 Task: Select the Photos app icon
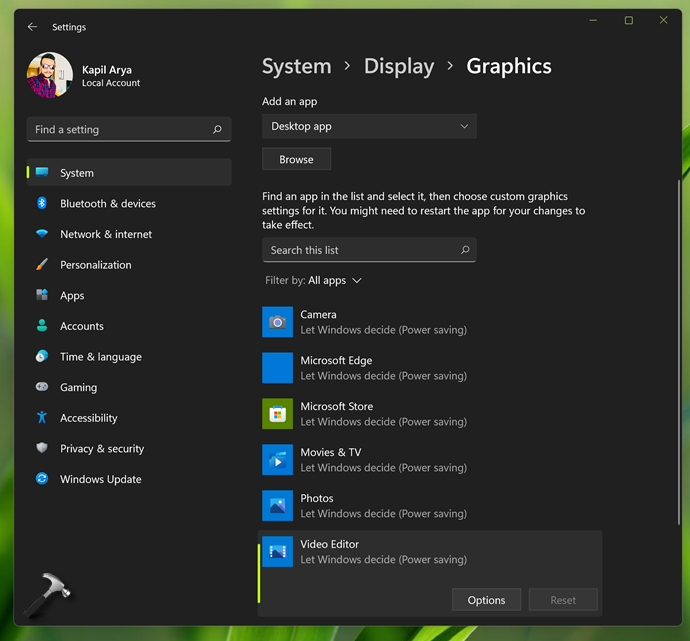(277, 506)
